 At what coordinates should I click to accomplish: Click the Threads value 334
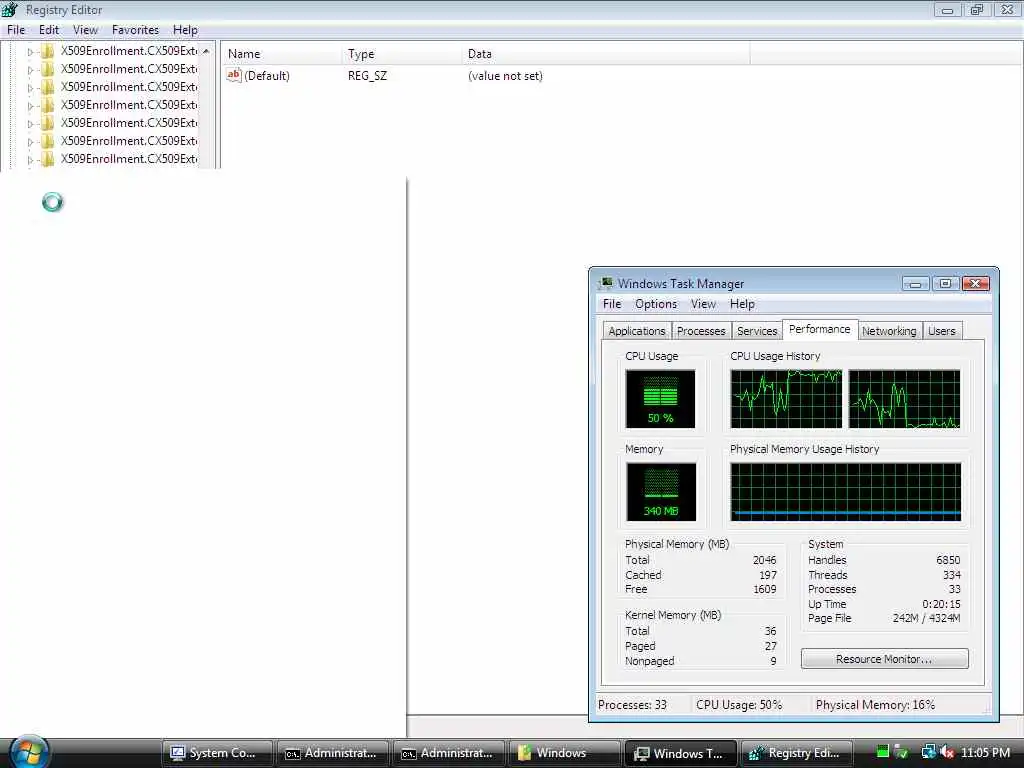pos(952,575)
